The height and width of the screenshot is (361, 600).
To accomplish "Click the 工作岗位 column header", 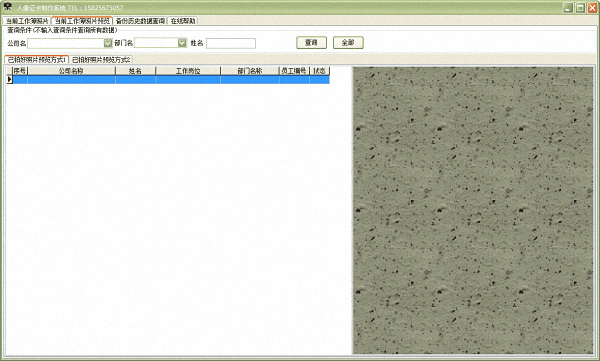I will pos(188,71).
